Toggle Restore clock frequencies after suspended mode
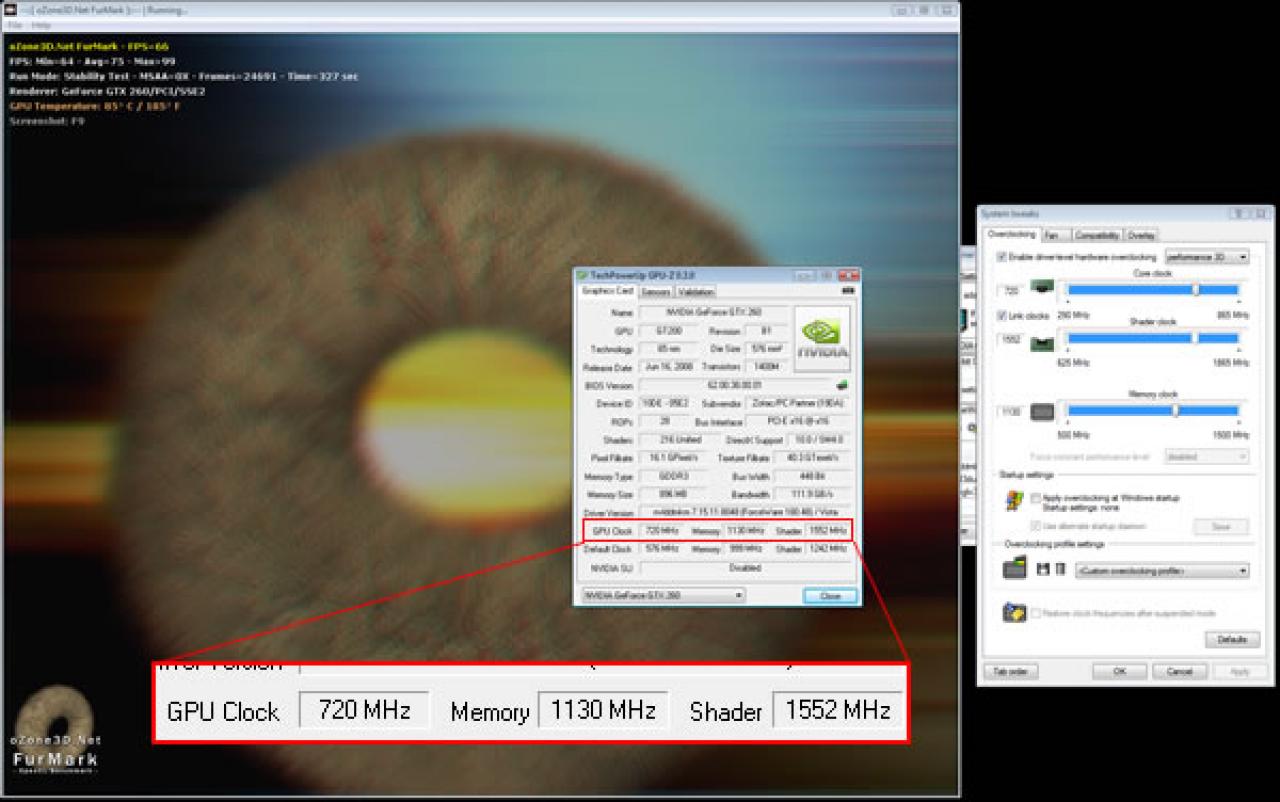The width and height of the screenshot is (1280, 802). [1036, 613]
